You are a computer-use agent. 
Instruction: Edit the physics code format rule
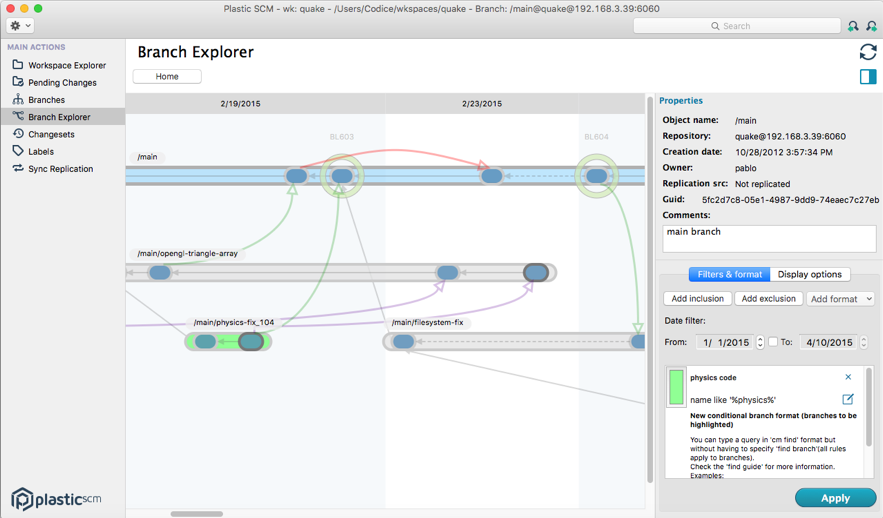point(848,399)
